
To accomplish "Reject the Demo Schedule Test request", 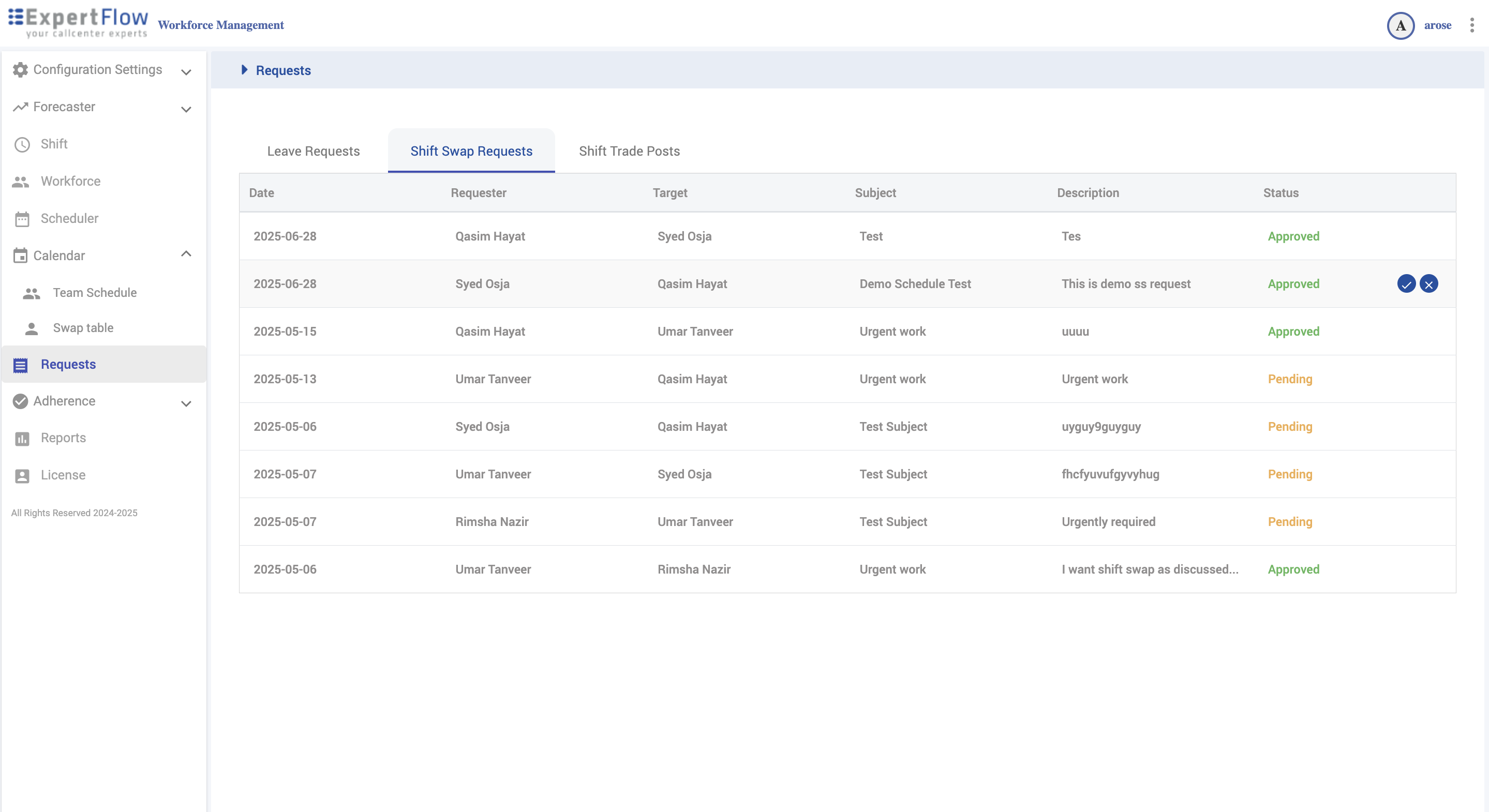I will coord(1428,284).
